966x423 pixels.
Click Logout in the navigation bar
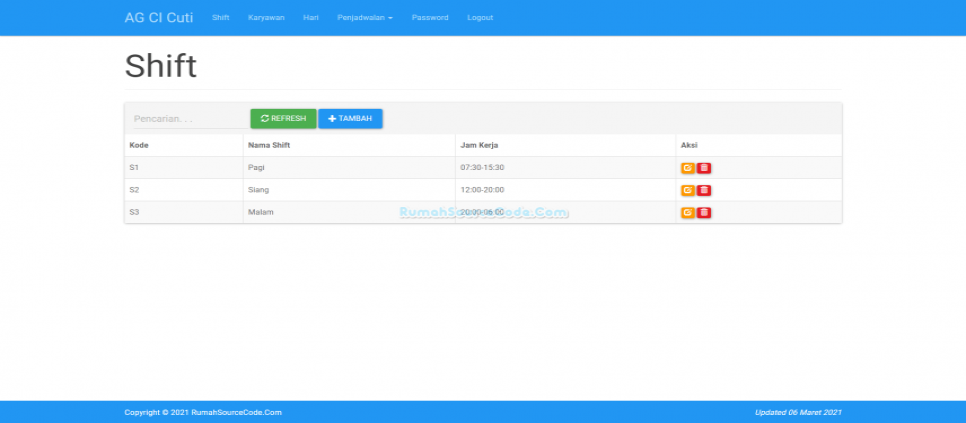[x=480, y=18]
